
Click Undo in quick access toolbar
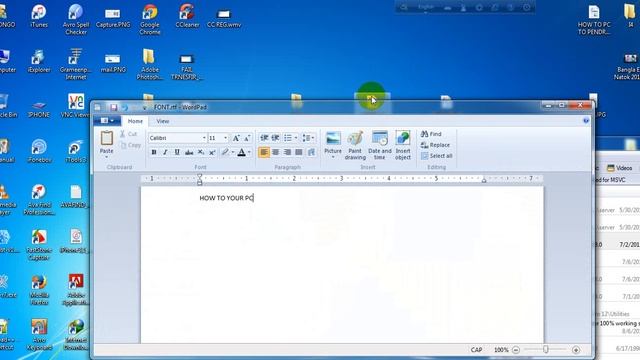pyautogui.click(x=125, y=107)
